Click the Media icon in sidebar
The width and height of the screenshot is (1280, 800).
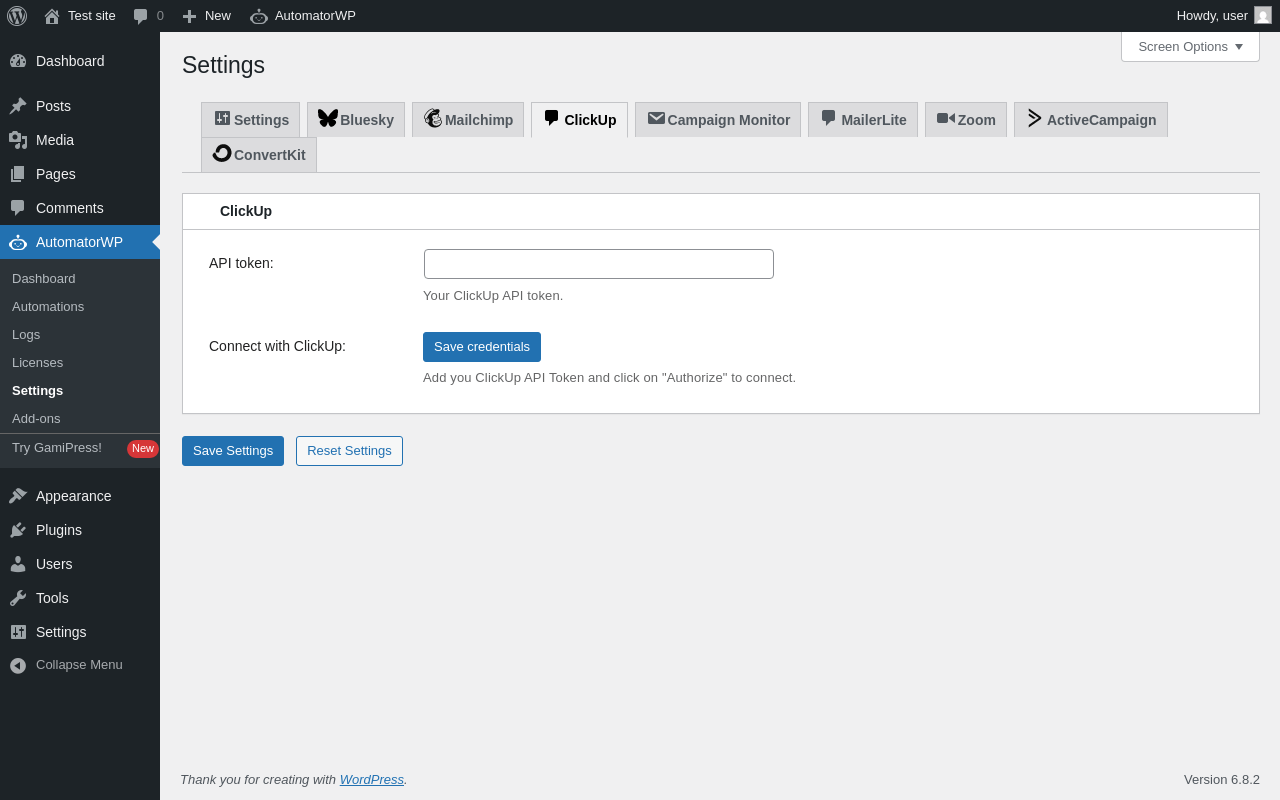click(x=18, y=140)
